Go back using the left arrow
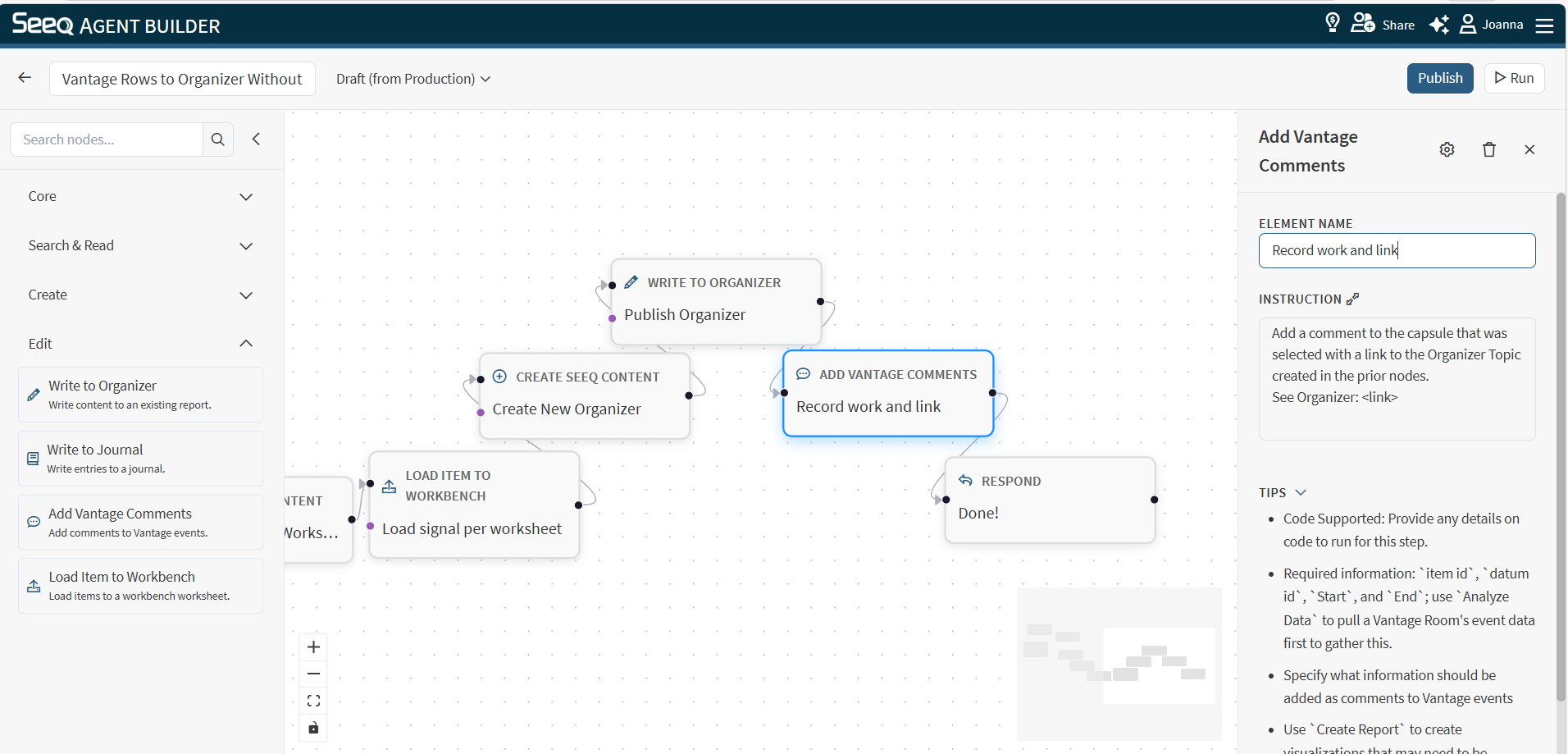 tap(25, 78)
